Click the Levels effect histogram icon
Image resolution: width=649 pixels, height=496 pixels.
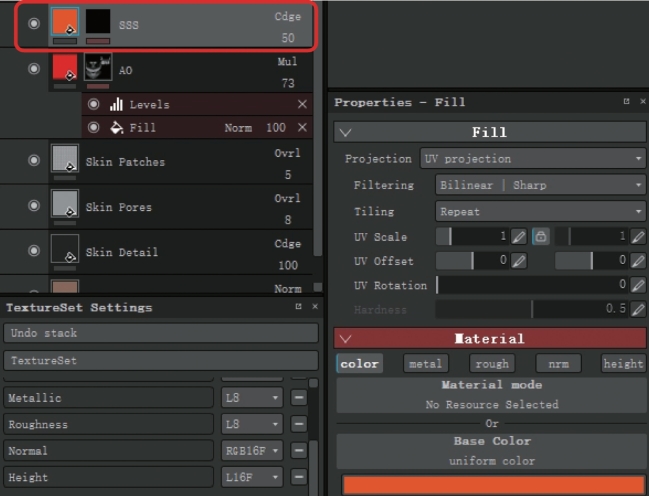116,104
